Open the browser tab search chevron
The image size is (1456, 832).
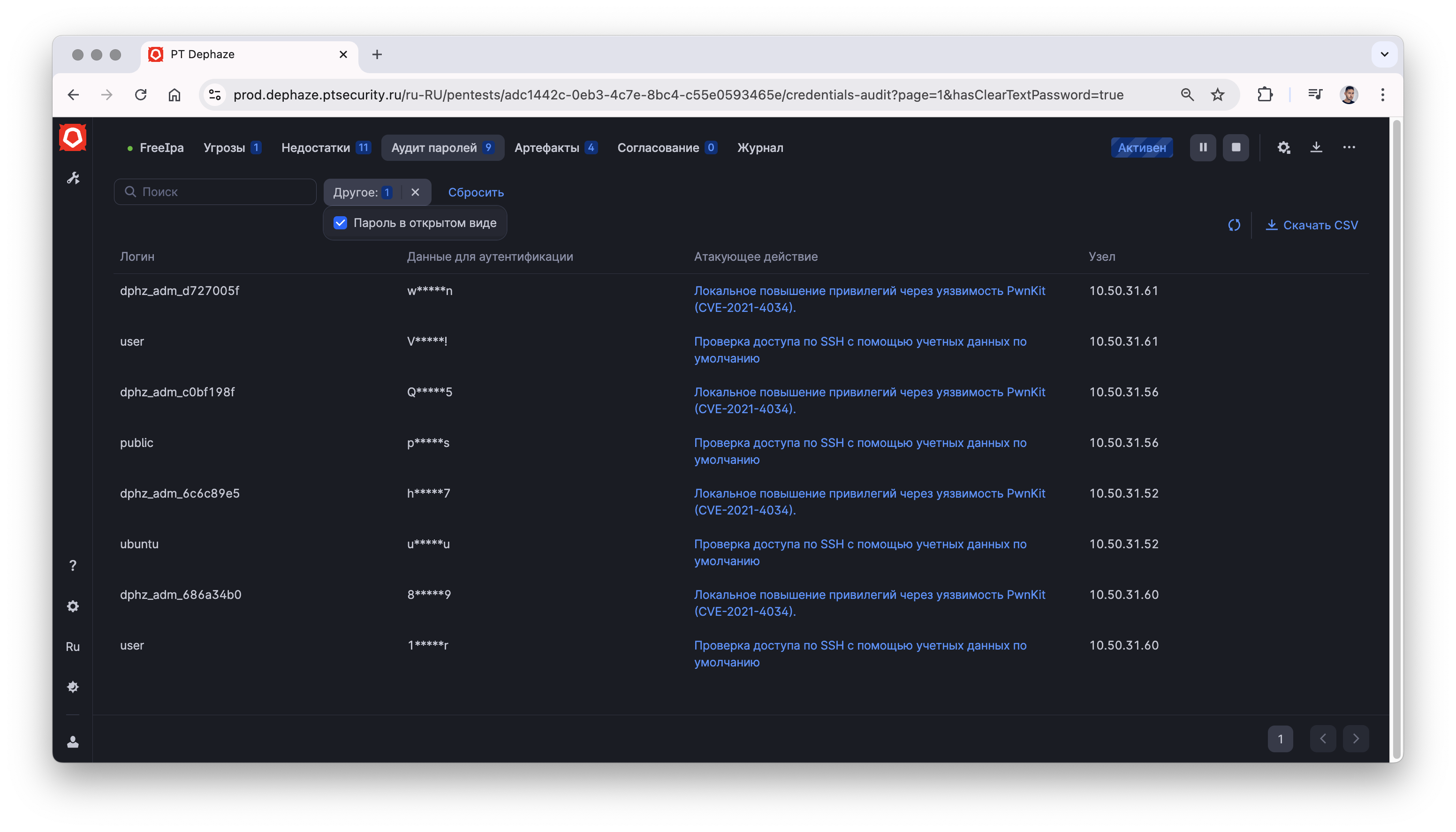click(x=1384, y=54)
